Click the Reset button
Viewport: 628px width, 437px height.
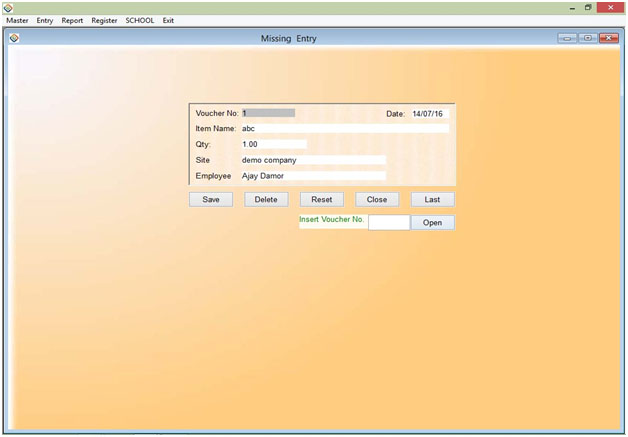point(321,199)
